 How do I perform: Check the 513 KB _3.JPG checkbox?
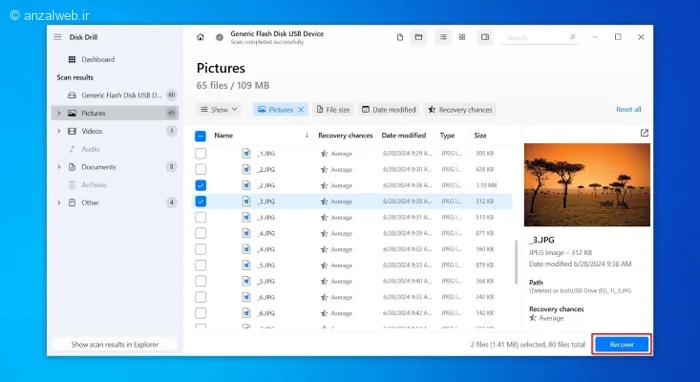(x=201, y=217)
